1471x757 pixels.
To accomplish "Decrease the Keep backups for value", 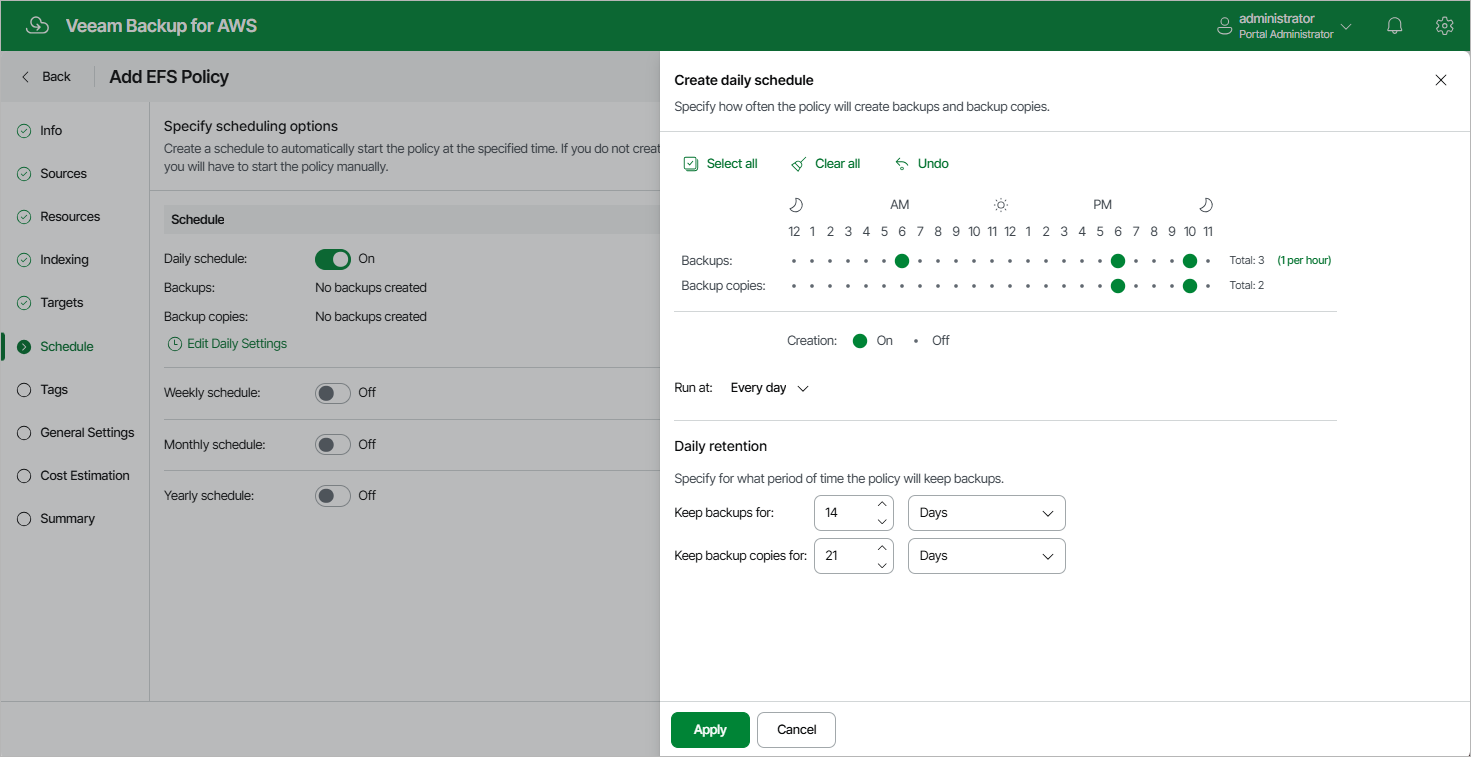I will (x=882, y=522).
